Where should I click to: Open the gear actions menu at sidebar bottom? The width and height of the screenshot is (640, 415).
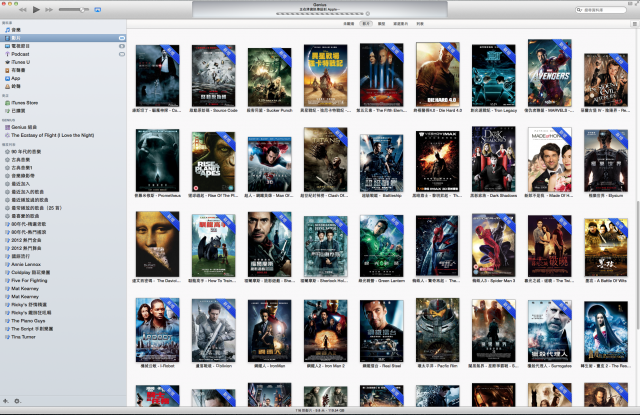point(17,401)
